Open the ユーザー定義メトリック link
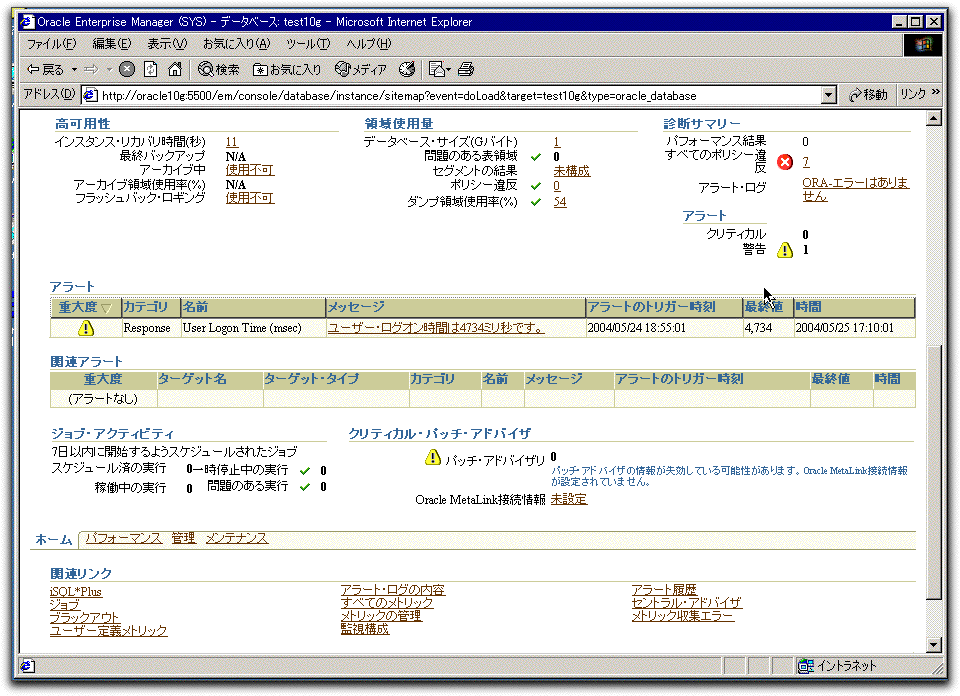Viewport: 960px width, 696px height. tap(108, 631)
